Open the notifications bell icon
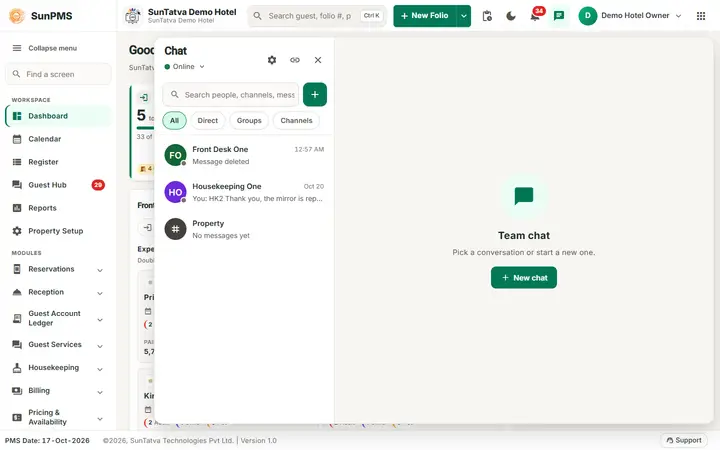The image size is (720, 450). (x=535, y=16)
